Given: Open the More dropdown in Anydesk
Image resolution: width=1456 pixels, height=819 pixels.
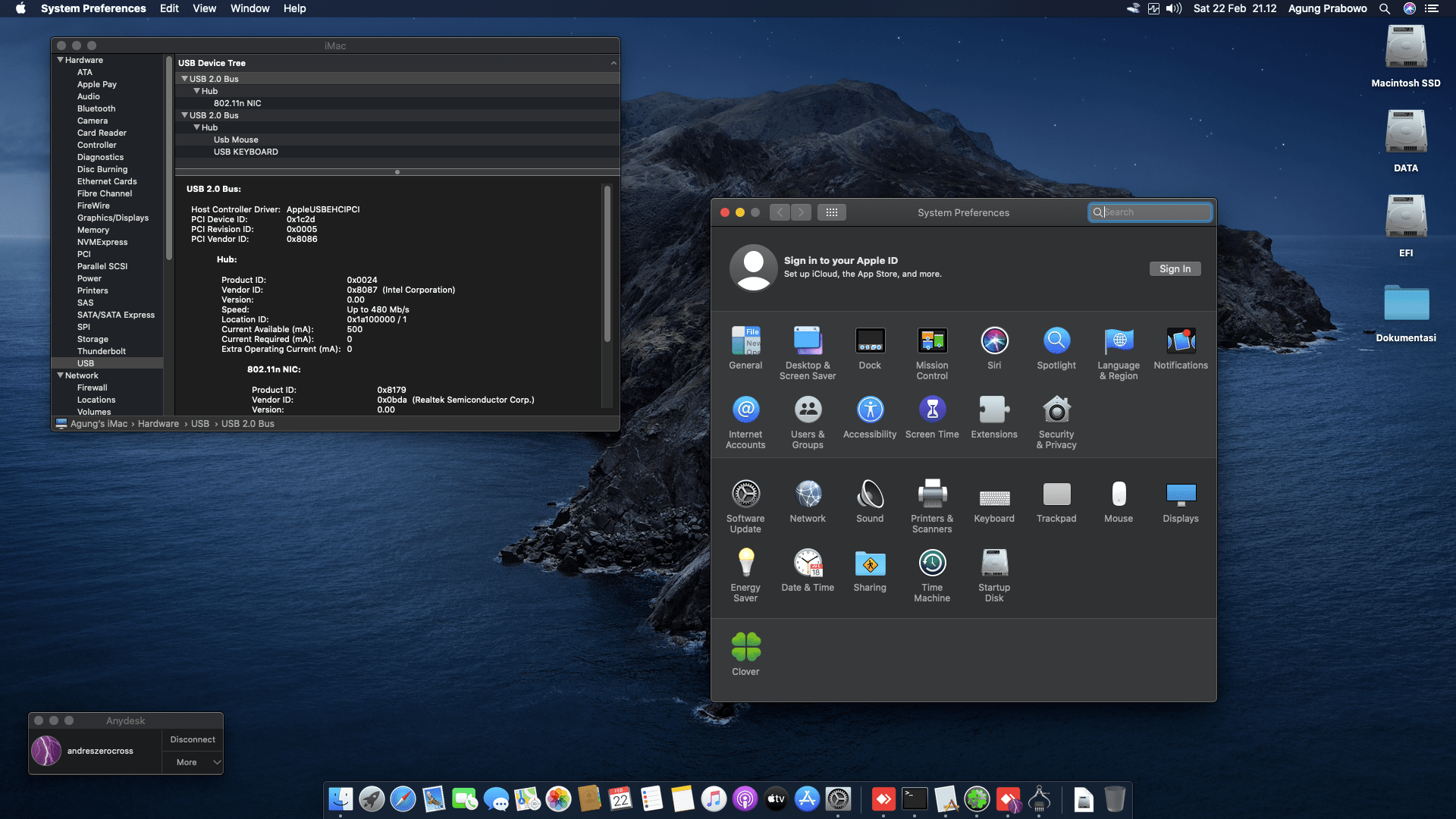Looking at the screenshot, I should (x=193, y=762).
